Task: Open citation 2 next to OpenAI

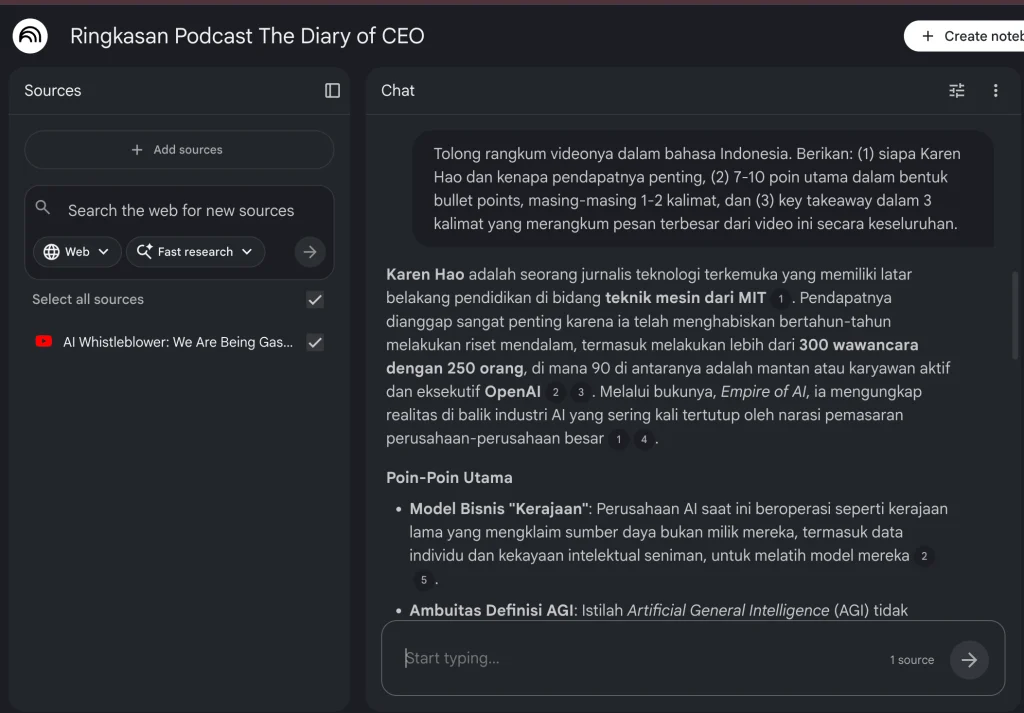Action: pos(555,391)
